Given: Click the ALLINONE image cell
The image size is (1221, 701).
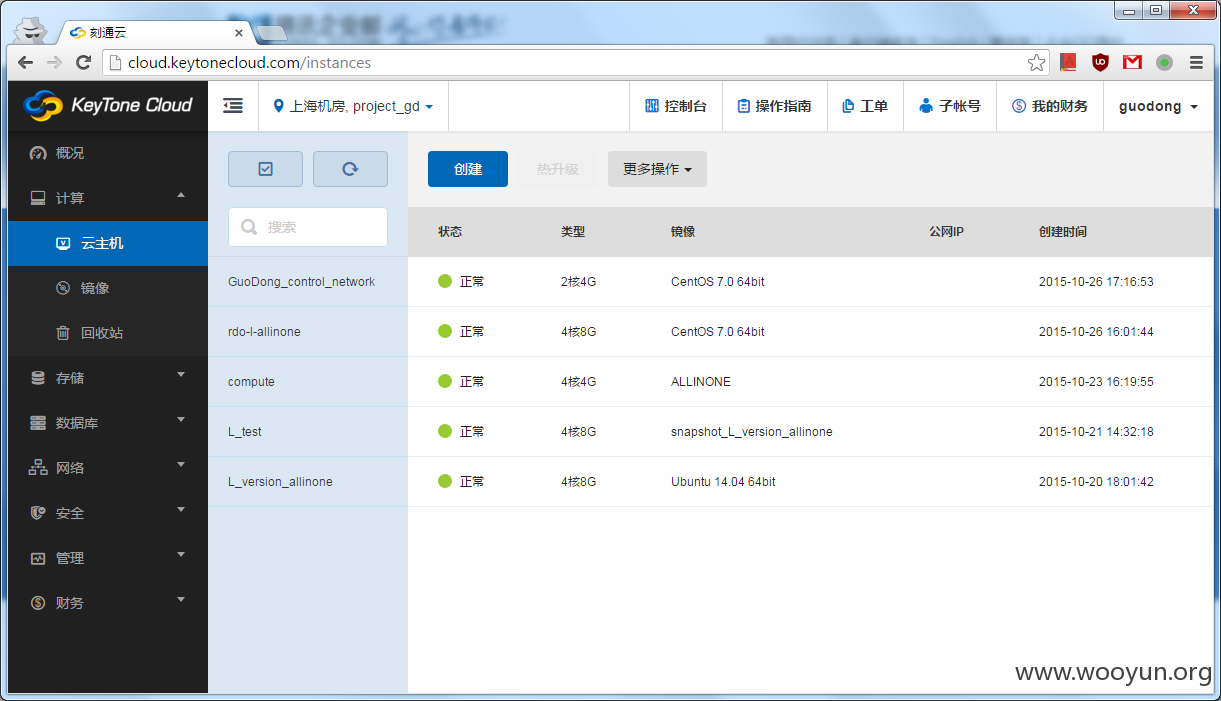Looking at the screenshot, I should click(x=701, y=382).
